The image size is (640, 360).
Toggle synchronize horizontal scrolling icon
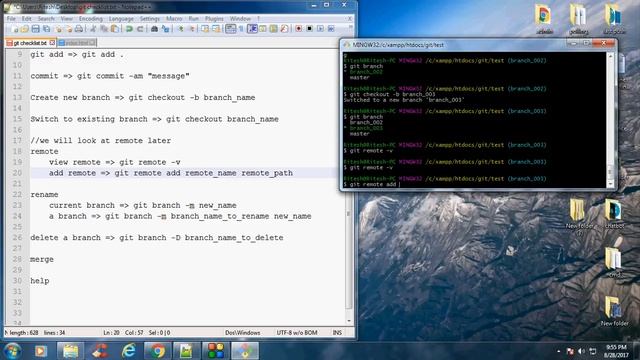[216, 29]
